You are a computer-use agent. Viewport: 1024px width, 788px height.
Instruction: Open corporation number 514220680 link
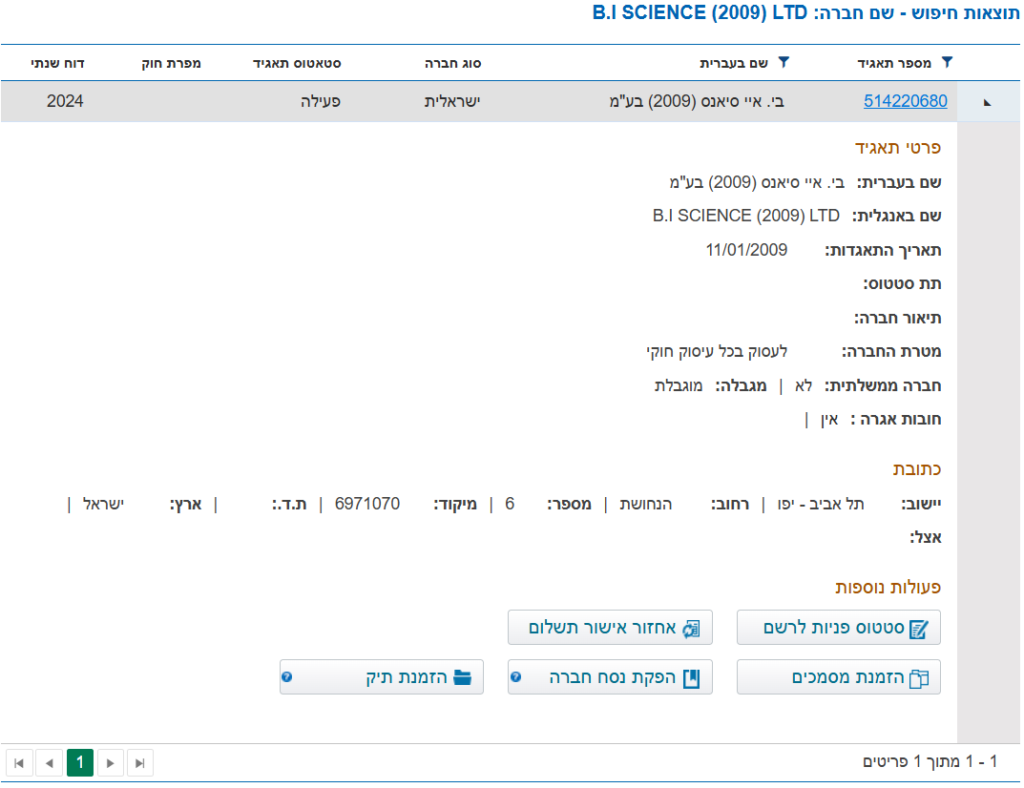pos(905,101)
